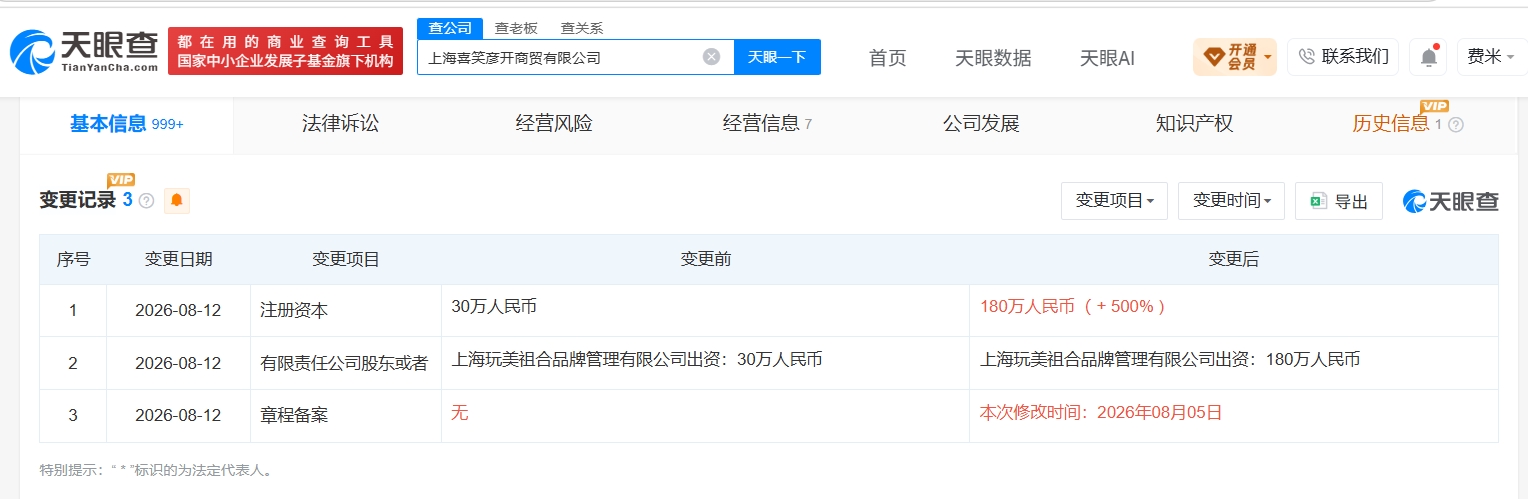Click the 特别提示 note below the table

(x=156, y=470)
